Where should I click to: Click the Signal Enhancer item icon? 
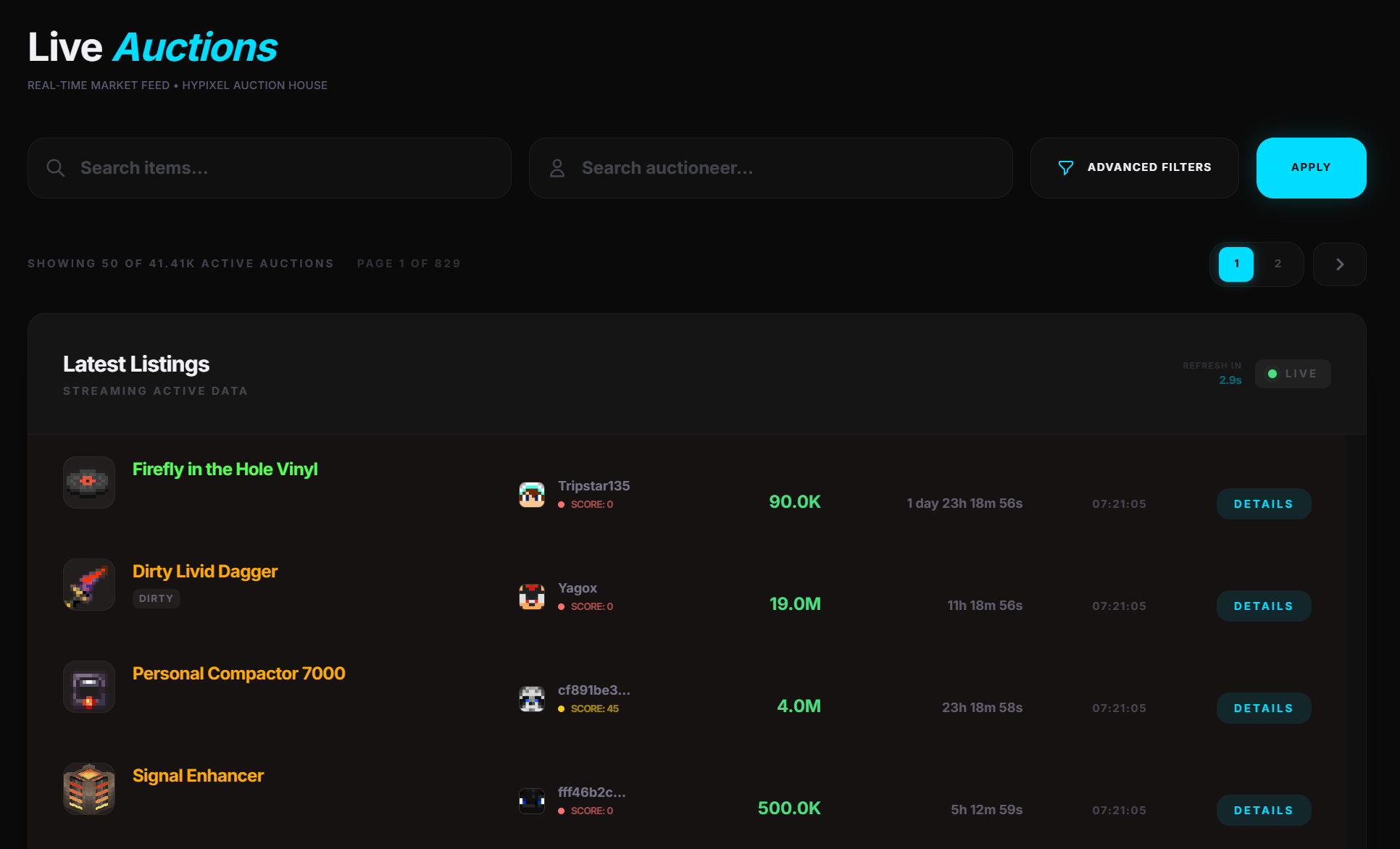pos(89,789)
